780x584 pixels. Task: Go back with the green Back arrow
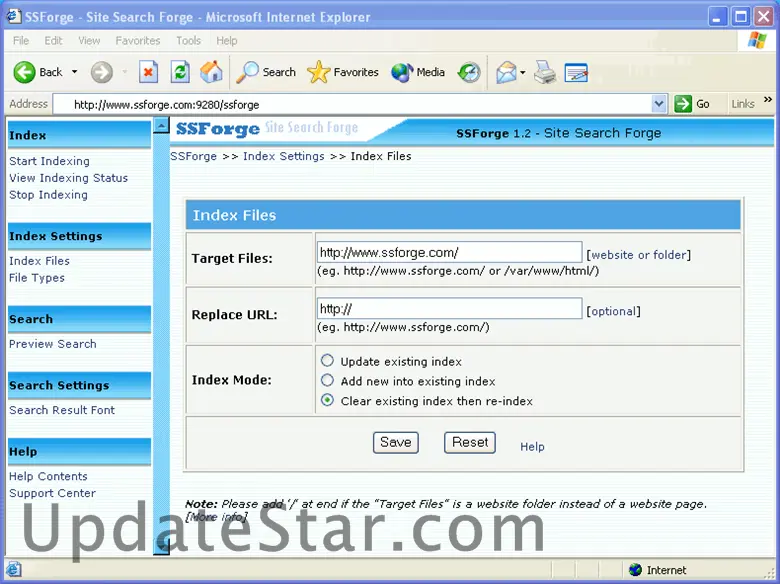(x=38, y=73)
